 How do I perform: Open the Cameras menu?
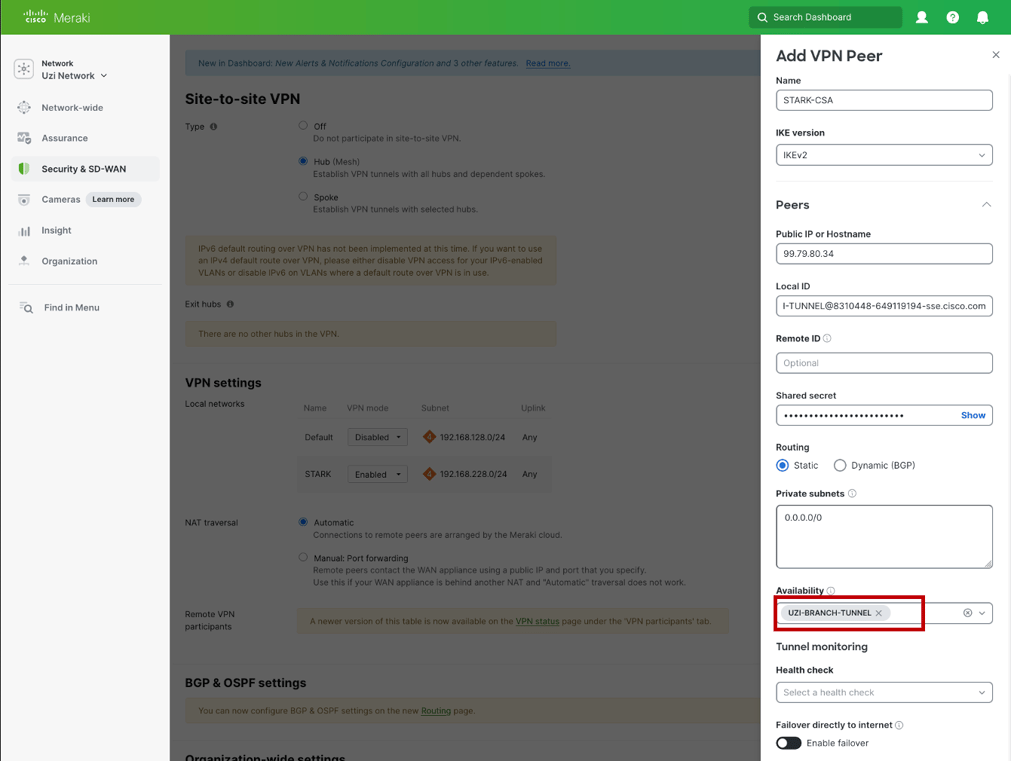[61, 199]
